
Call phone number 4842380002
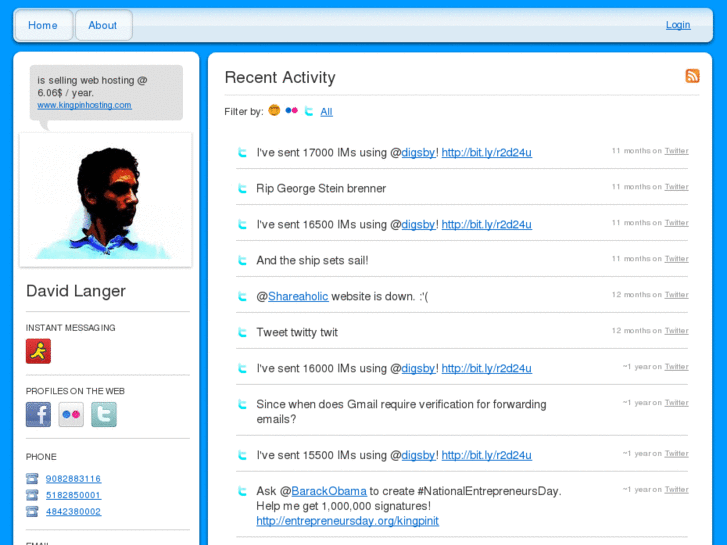(73, 512)
